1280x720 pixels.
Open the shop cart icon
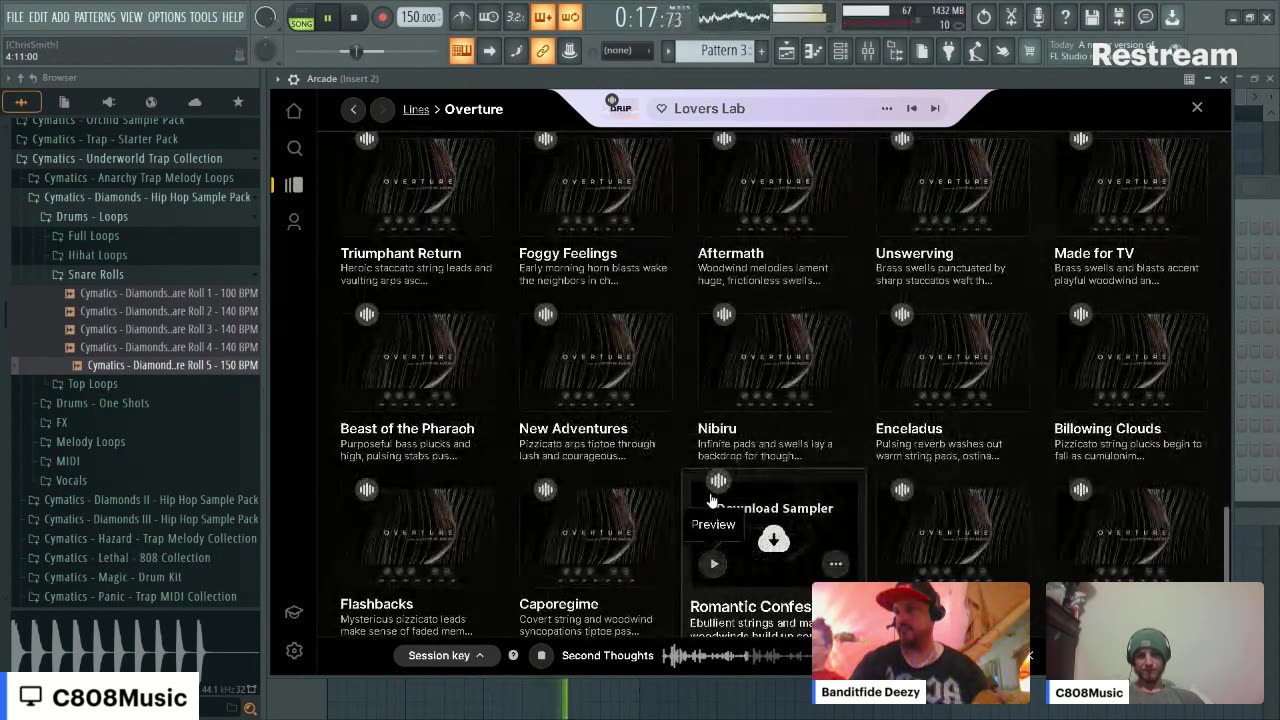pyautogui.click(x=1029, y=51)
